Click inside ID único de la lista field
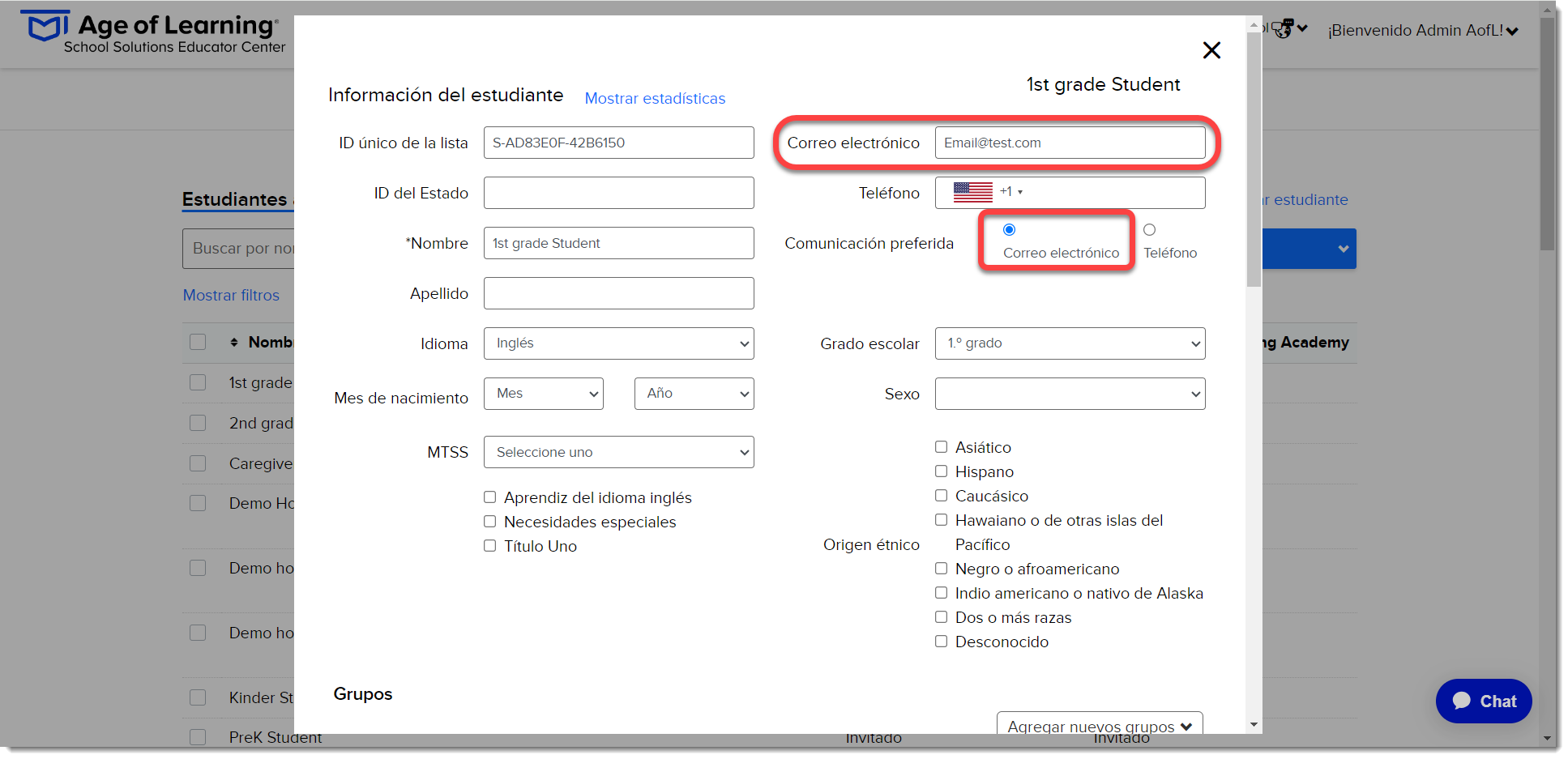 (x=619, y=143)
